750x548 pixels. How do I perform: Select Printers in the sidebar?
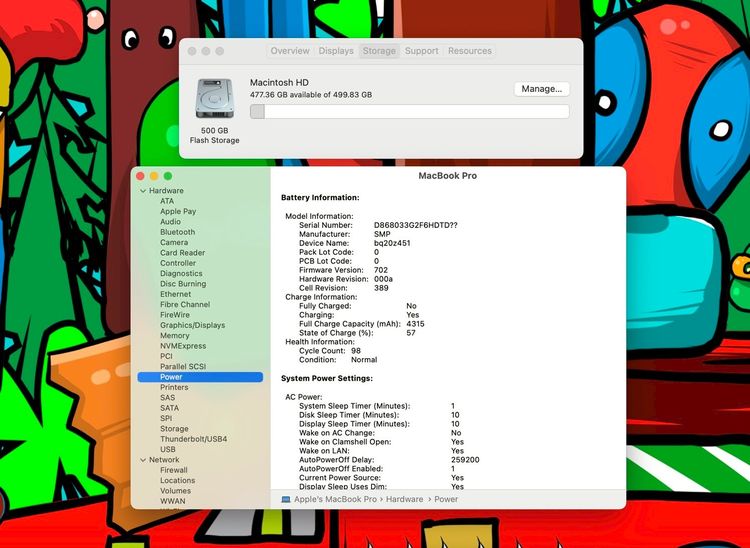click(x=174, y=387)
